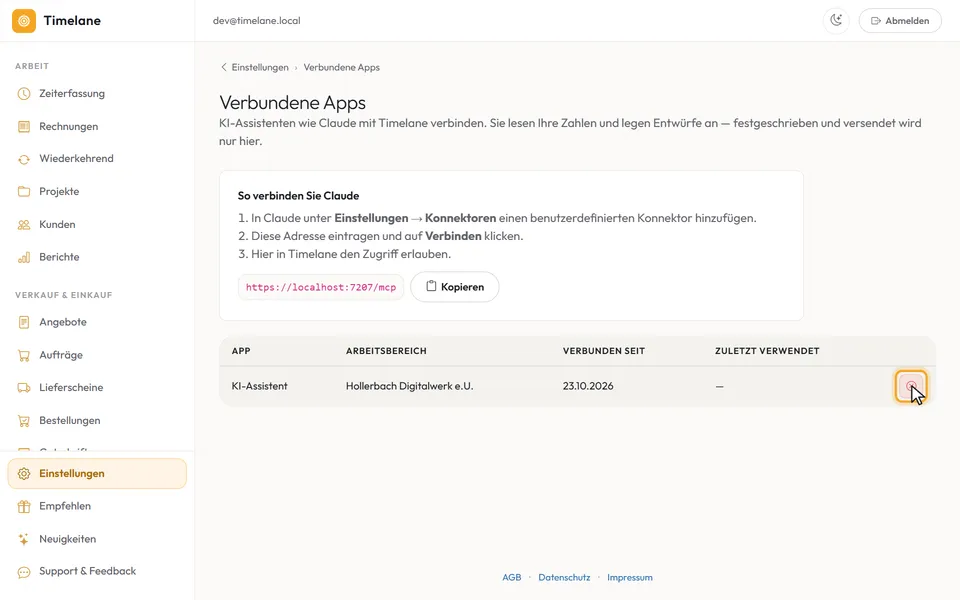Click the Kunden people icon
Image resolution: width=960 pixels, height=600 pixels.
(24, 225)
